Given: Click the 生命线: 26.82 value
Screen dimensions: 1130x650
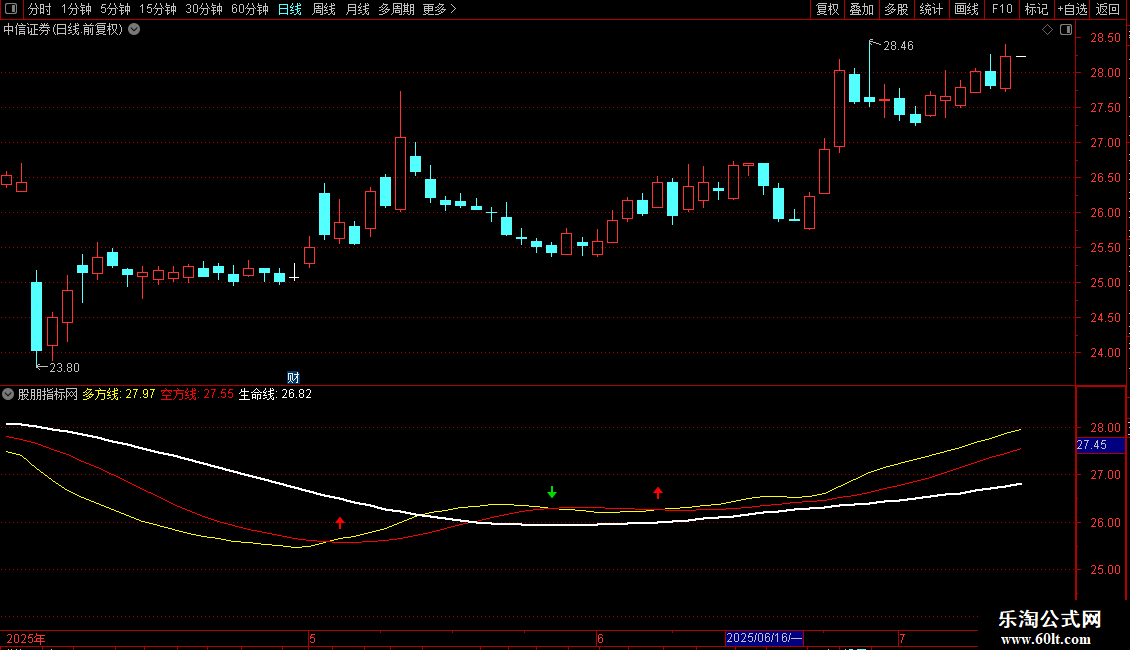Looking at the screenshot, I should [275, 394].
